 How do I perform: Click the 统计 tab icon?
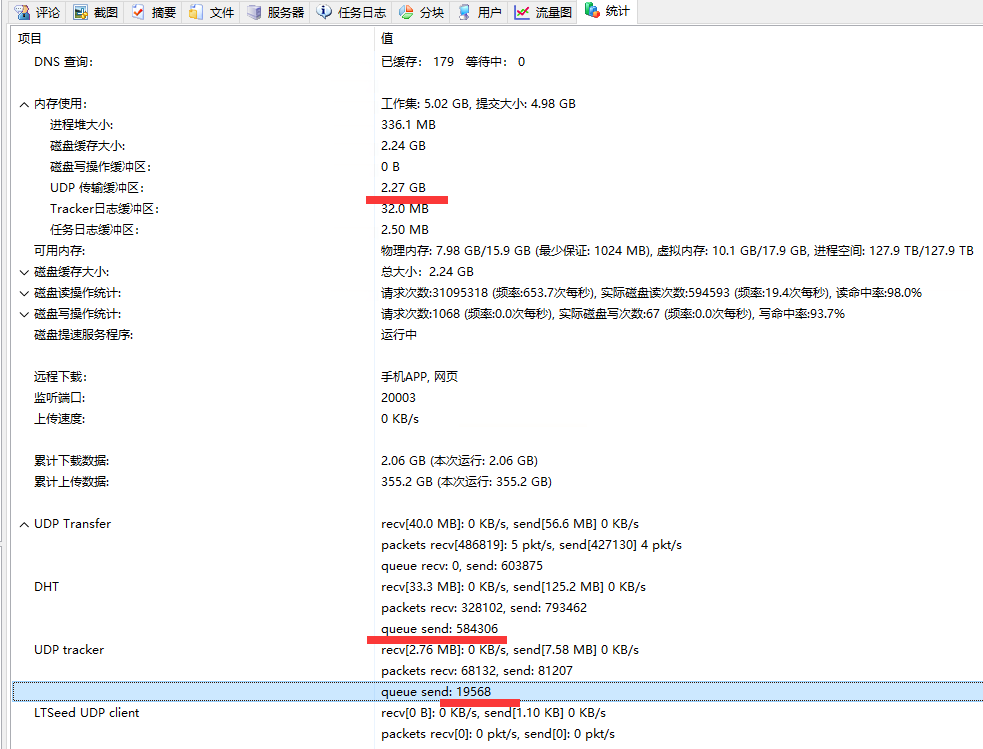click(592, 10)
